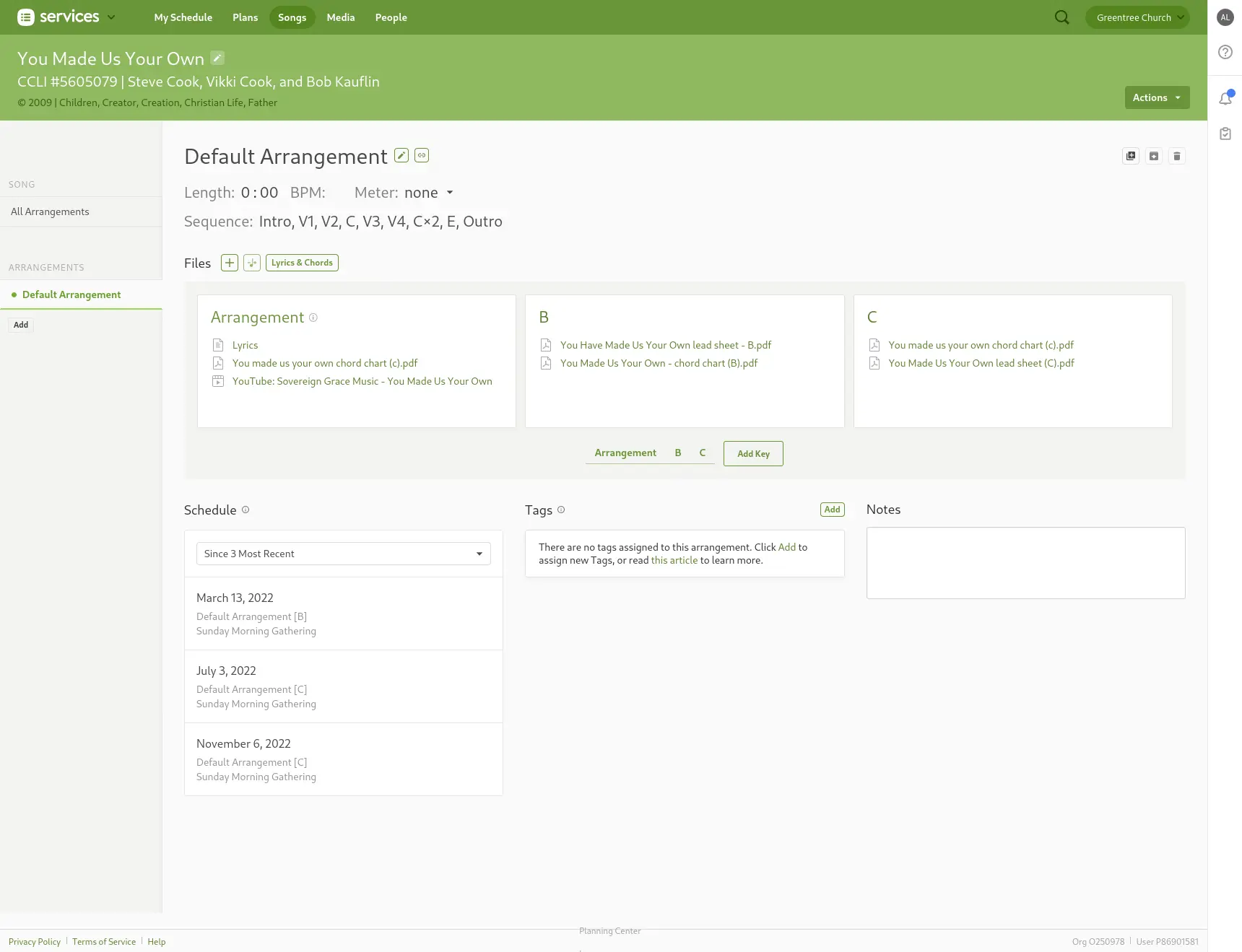Click the Schedule info icon

click(246, 510)
